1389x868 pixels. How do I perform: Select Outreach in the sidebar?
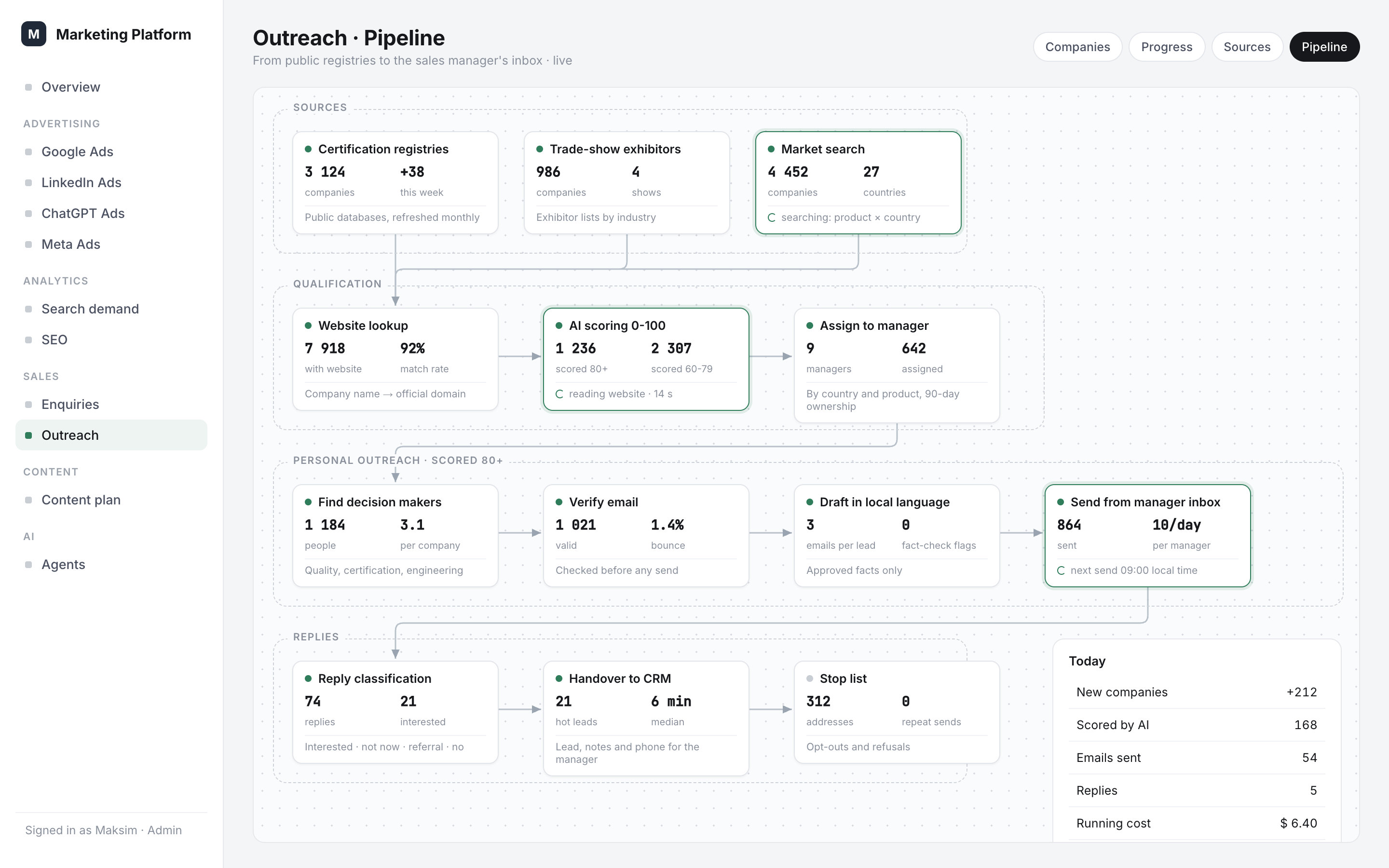coord(111,435)
